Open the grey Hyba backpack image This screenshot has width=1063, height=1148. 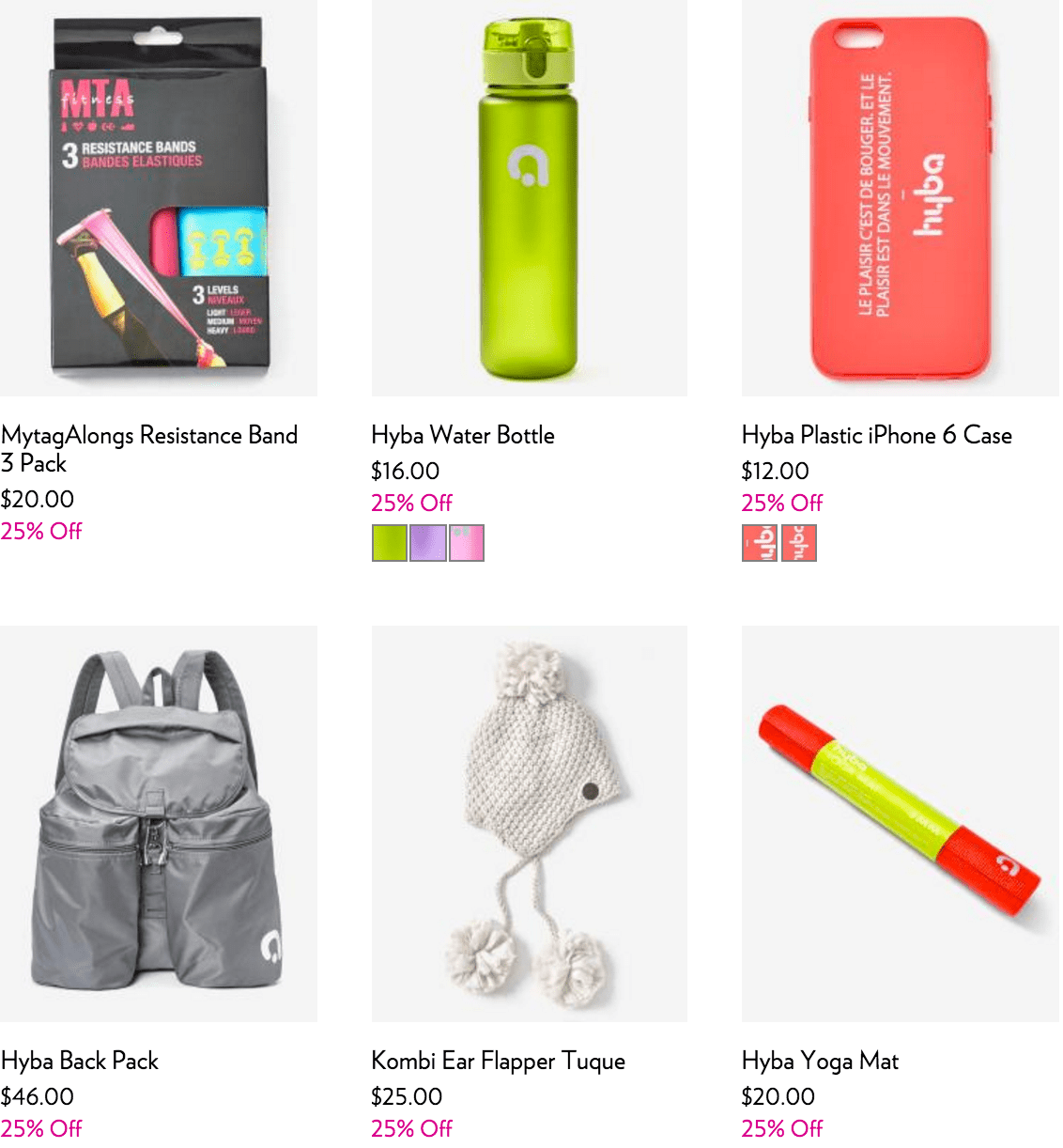pos(159,824)
